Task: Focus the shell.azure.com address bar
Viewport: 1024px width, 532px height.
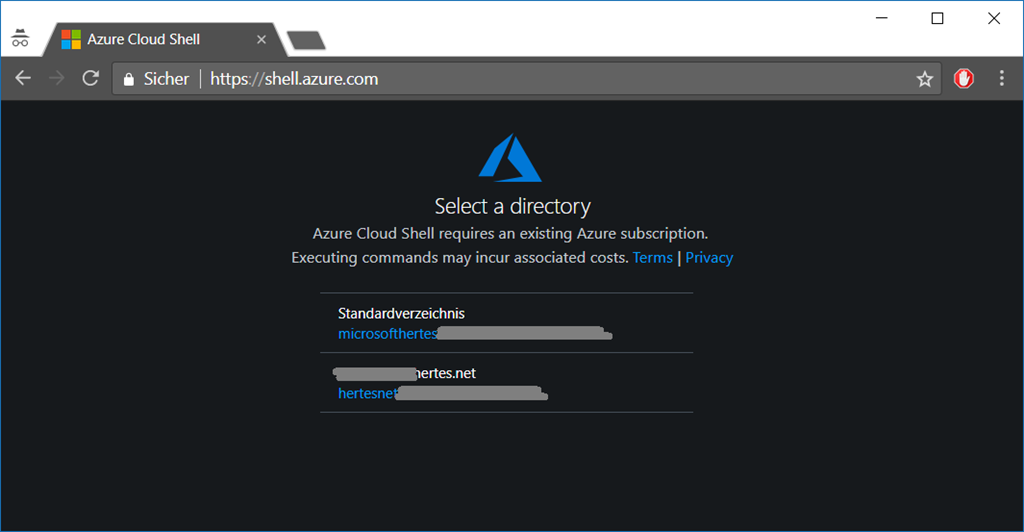Action: (500, 79)
